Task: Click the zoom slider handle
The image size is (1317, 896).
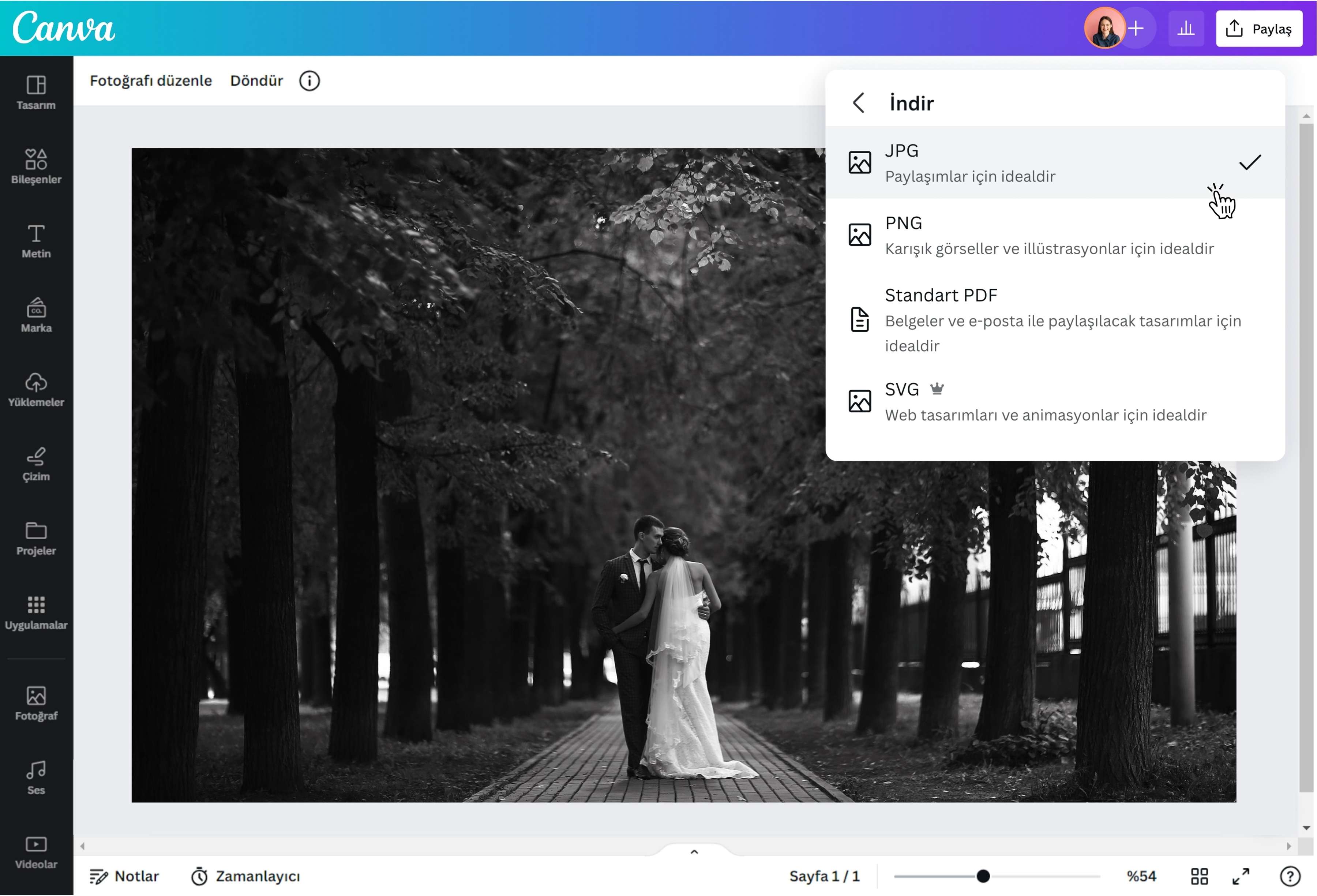Action: coord(983,876)
